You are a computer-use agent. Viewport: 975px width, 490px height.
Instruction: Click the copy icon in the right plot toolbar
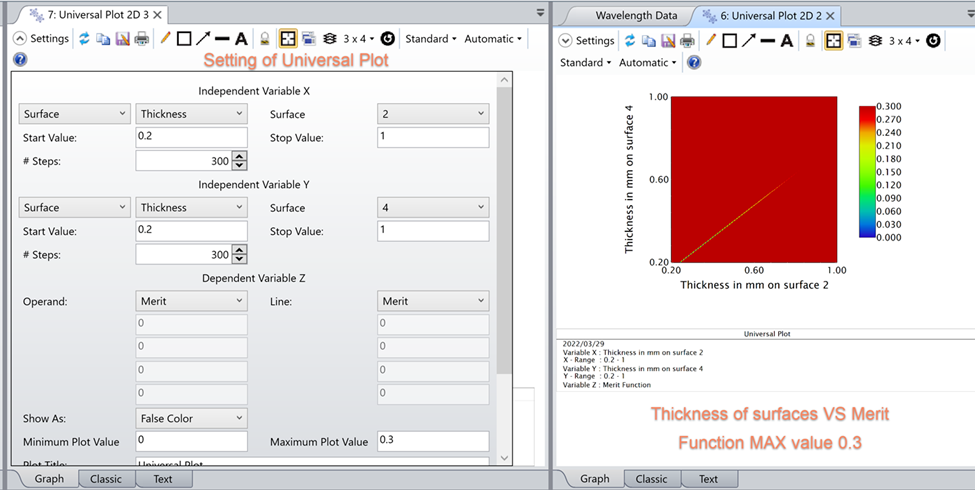[649, 41]
